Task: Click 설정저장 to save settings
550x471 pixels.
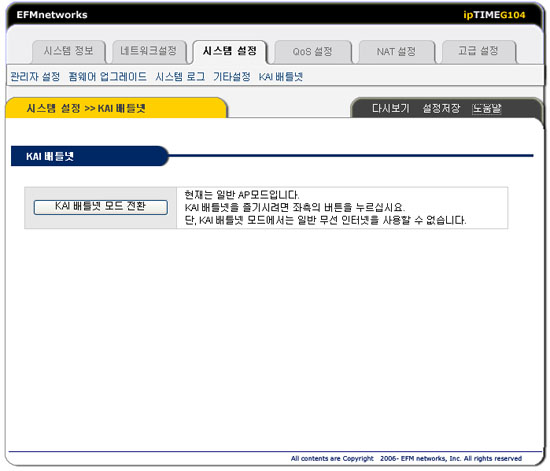Action: 441,108
